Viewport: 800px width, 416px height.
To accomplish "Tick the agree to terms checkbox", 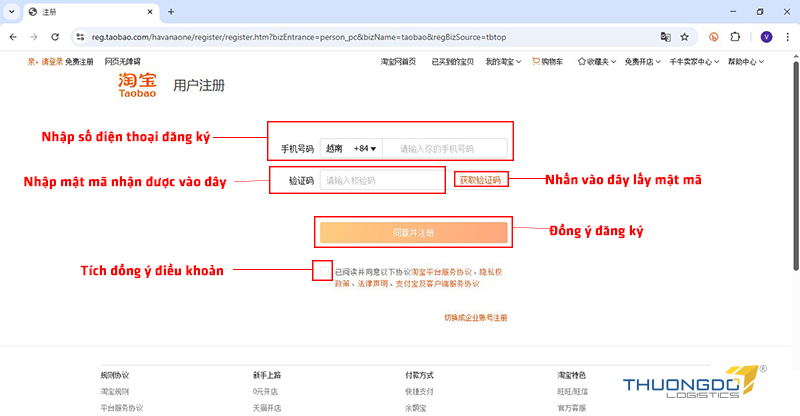I will (x=322, y=271).
